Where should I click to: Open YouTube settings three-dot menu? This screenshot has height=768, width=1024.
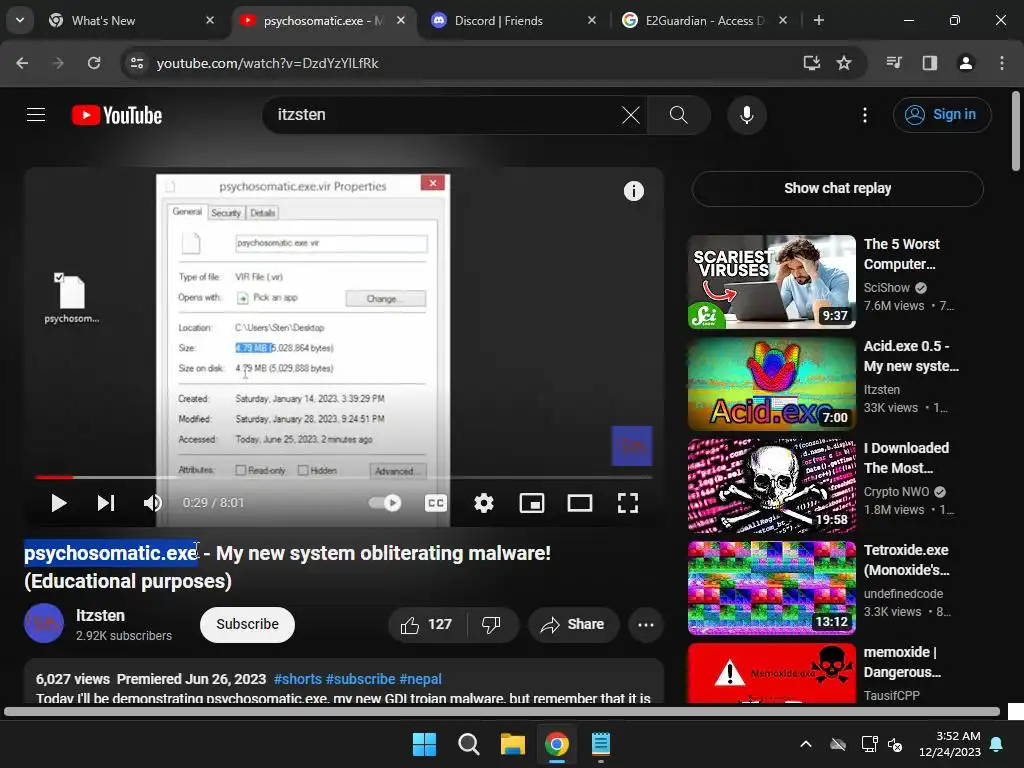click(865, 115)
